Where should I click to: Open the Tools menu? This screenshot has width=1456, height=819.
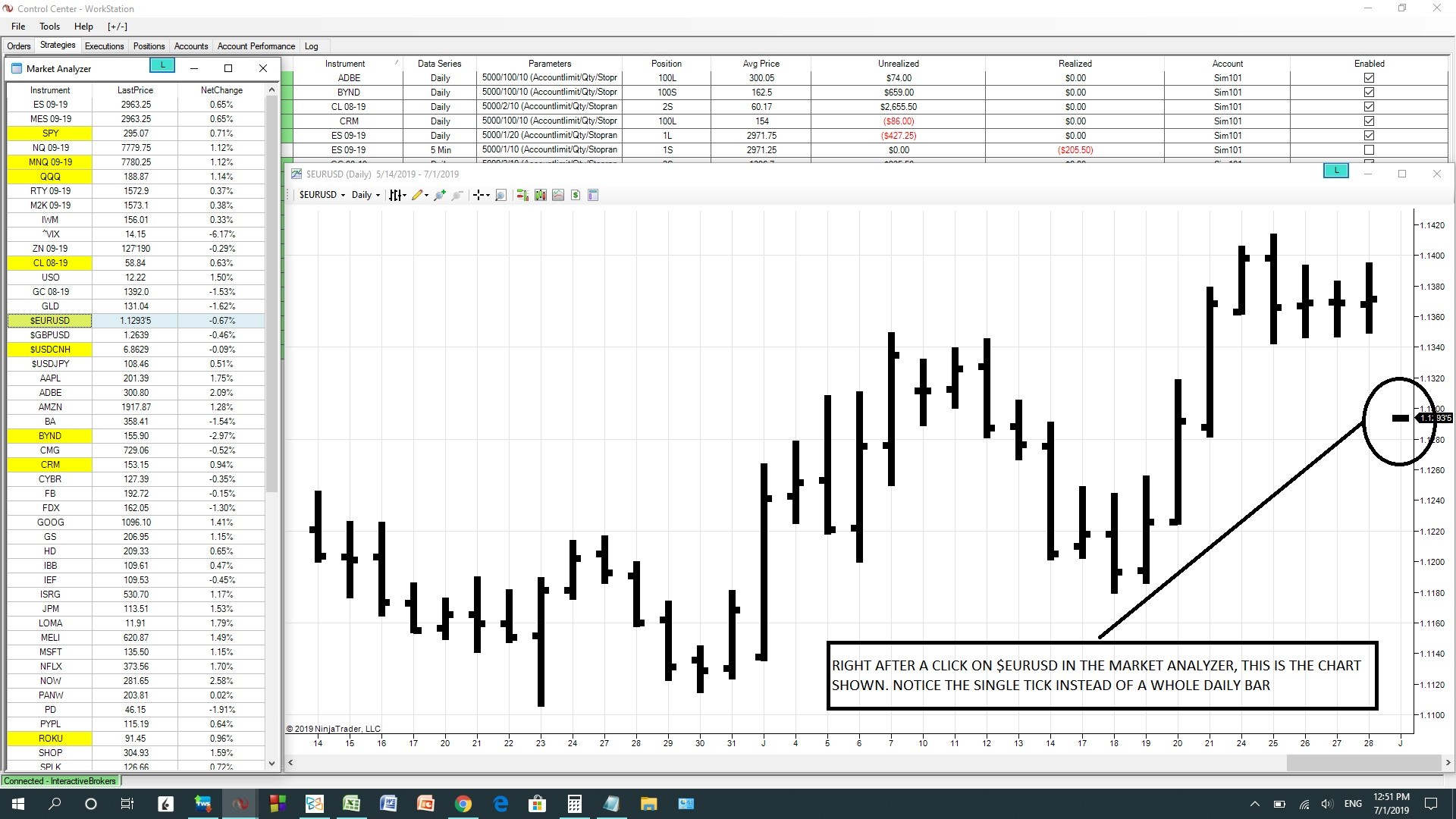[49, 27]
